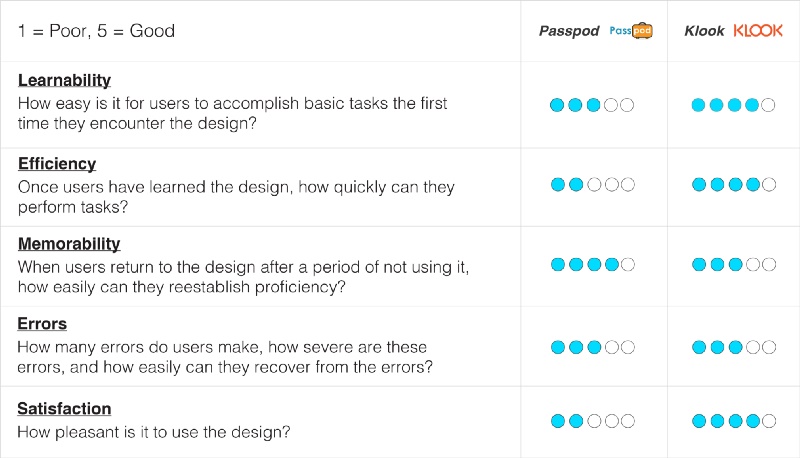Select third empty dot in Passpod Efficiency rating
Image resolution: width=800 pixels, height=458 pixels.
pos(594,185)
